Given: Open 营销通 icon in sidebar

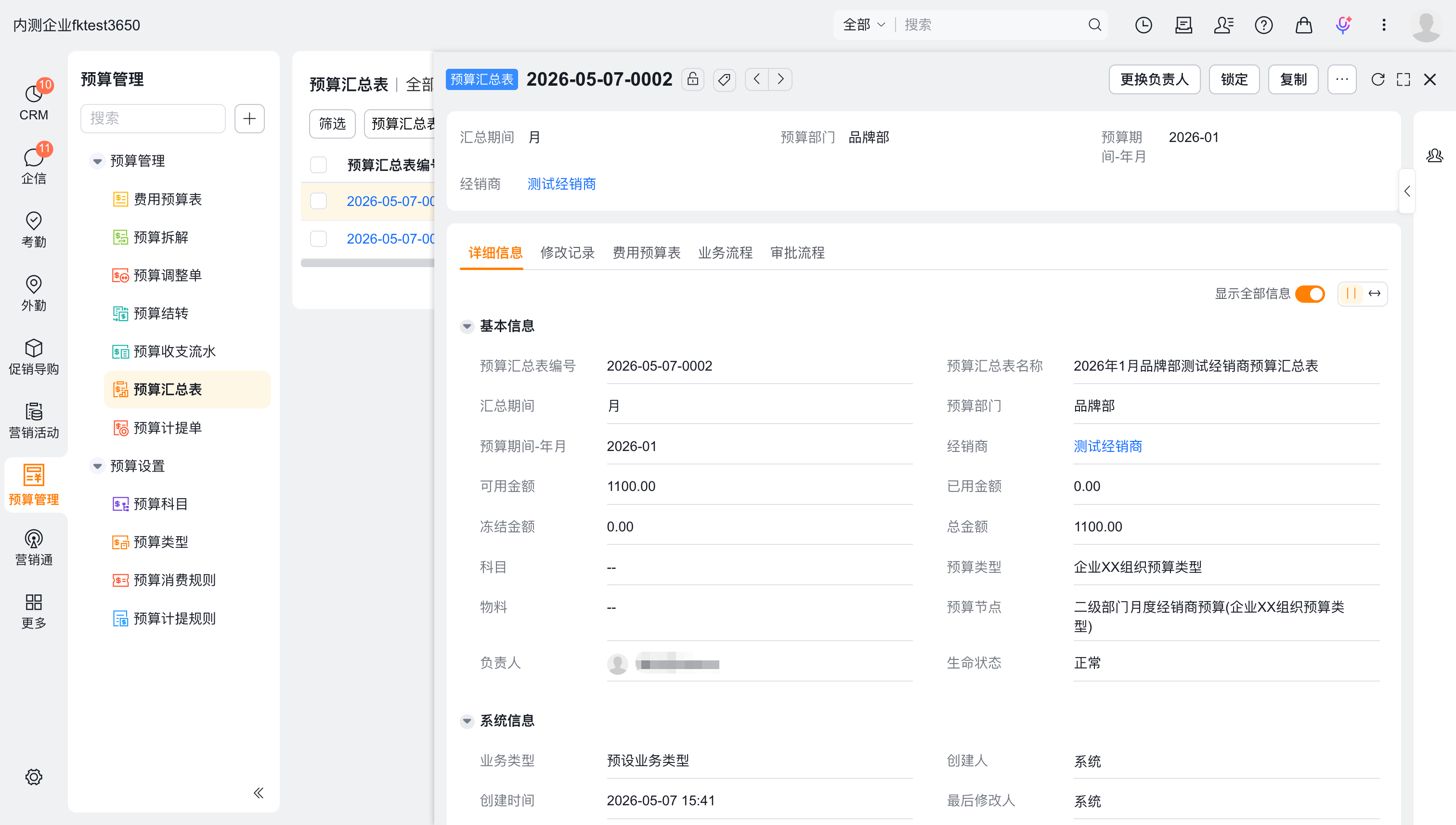Looking at the screenshot, I should (33, 547).
